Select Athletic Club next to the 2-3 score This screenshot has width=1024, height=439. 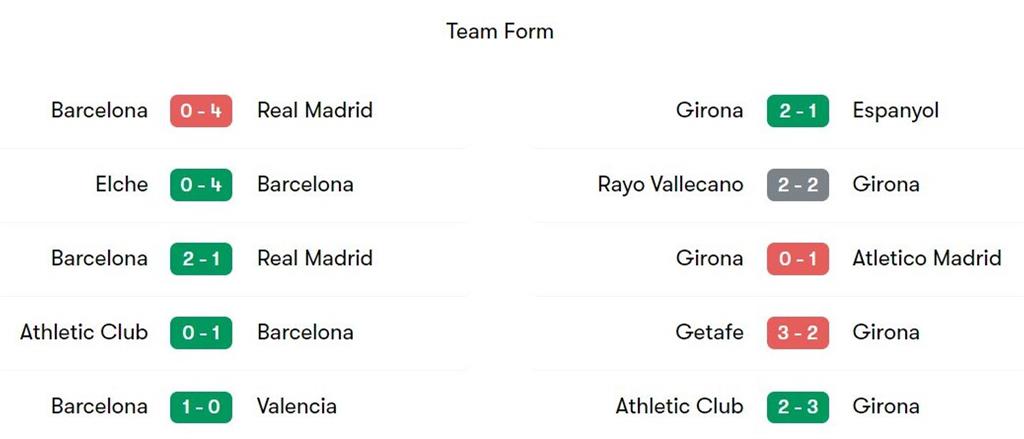click(679, 407)
